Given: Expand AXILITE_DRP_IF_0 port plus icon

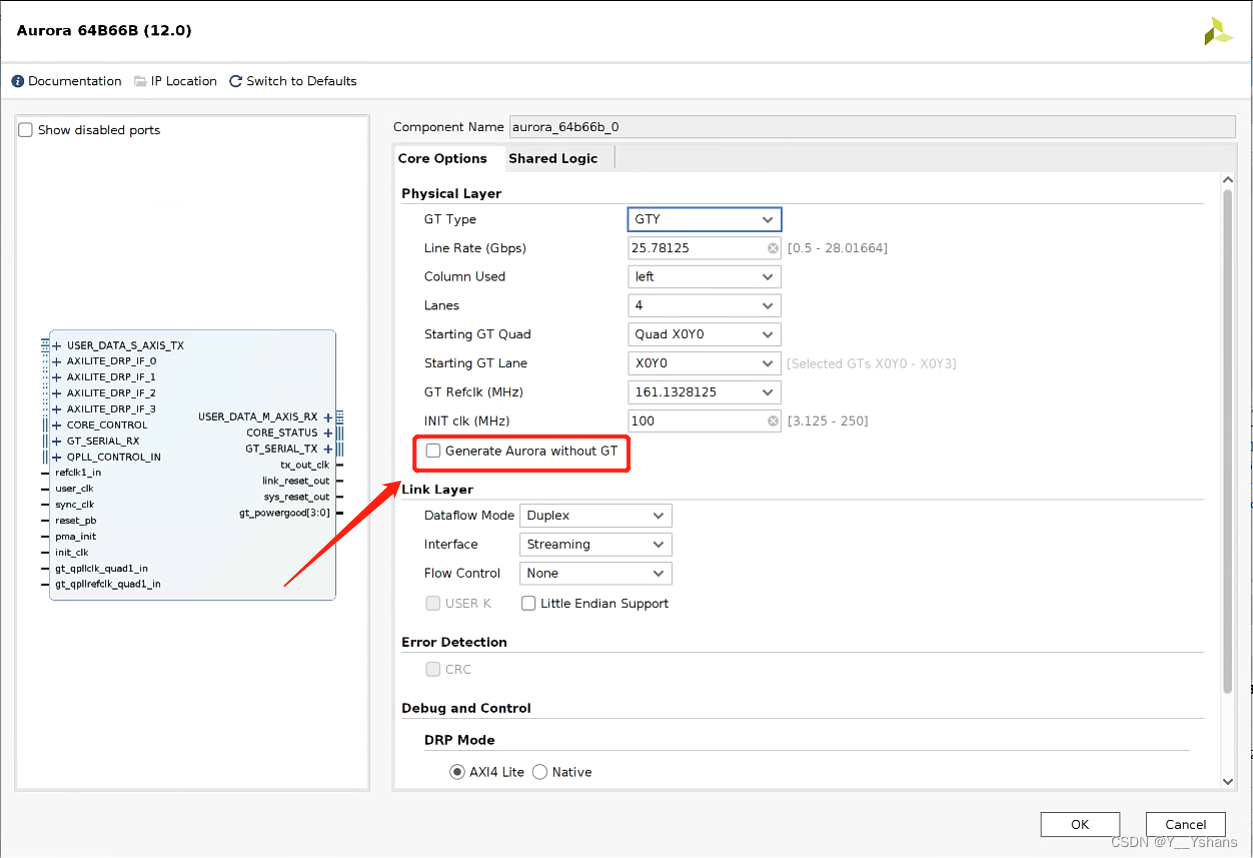Looking at the screenshot, I should click(x=57, y=362).
